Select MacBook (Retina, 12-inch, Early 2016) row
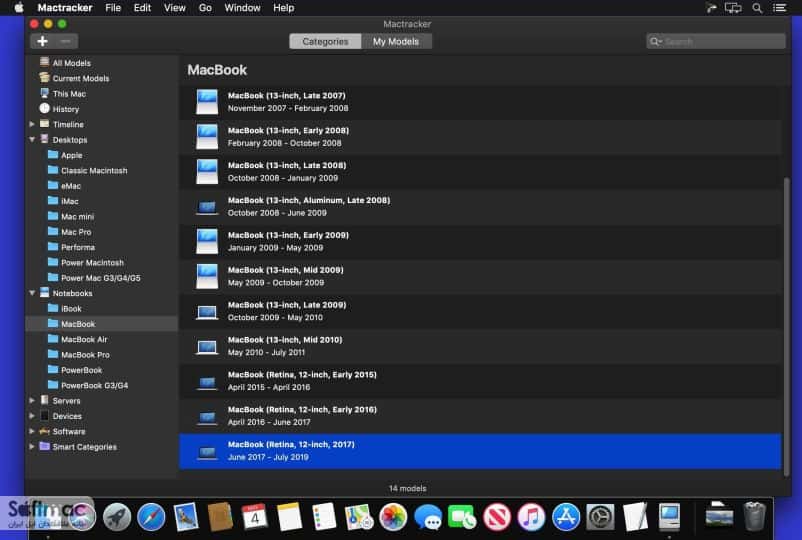The height and width of the screenshot is (540, 802). click(480, 416)
